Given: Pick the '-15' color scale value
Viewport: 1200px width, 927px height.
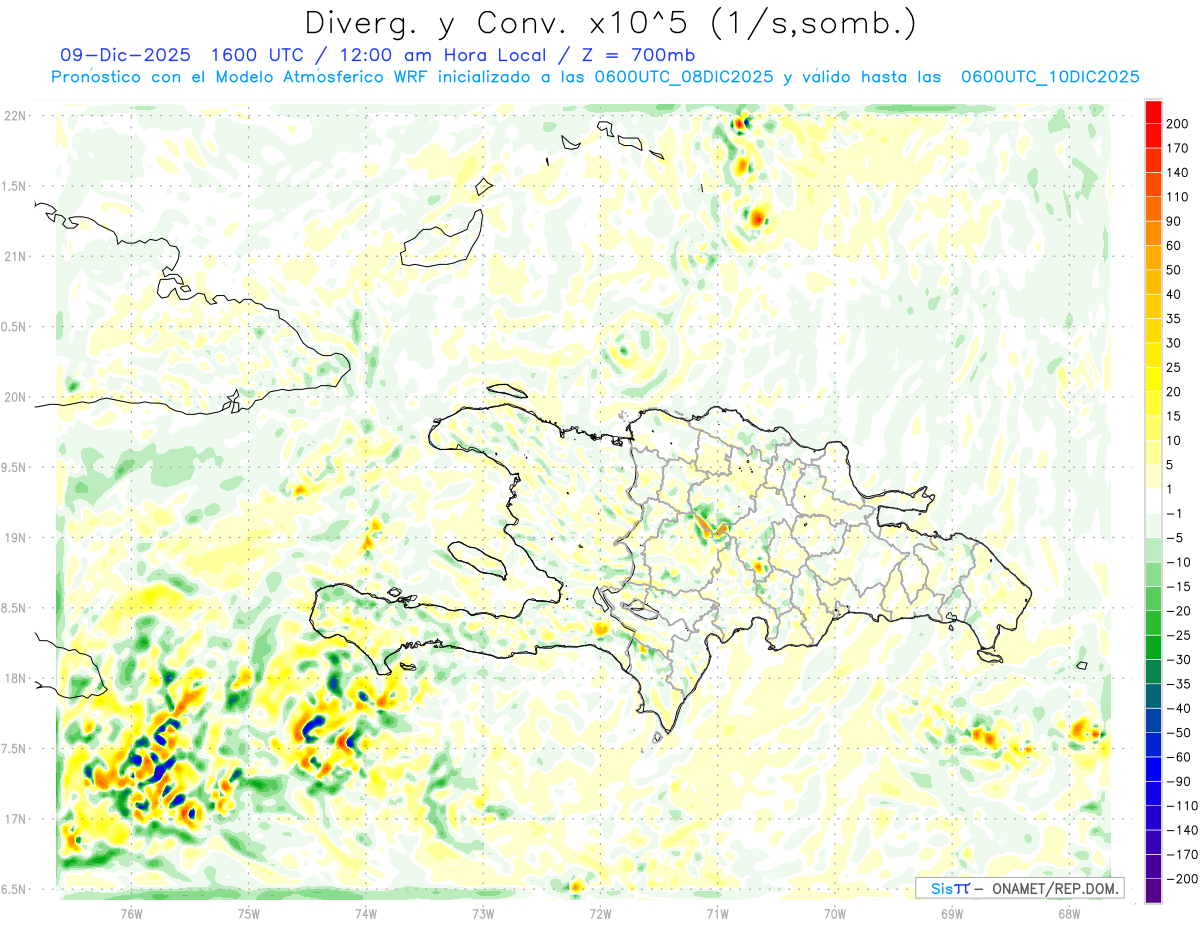Looking at the screenshot, I should (x=1180, y=587).
